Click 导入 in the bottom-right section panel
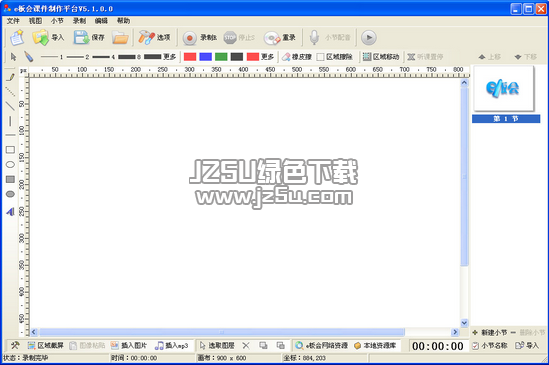This screenshot has width=549, height=365. point(527,346)
